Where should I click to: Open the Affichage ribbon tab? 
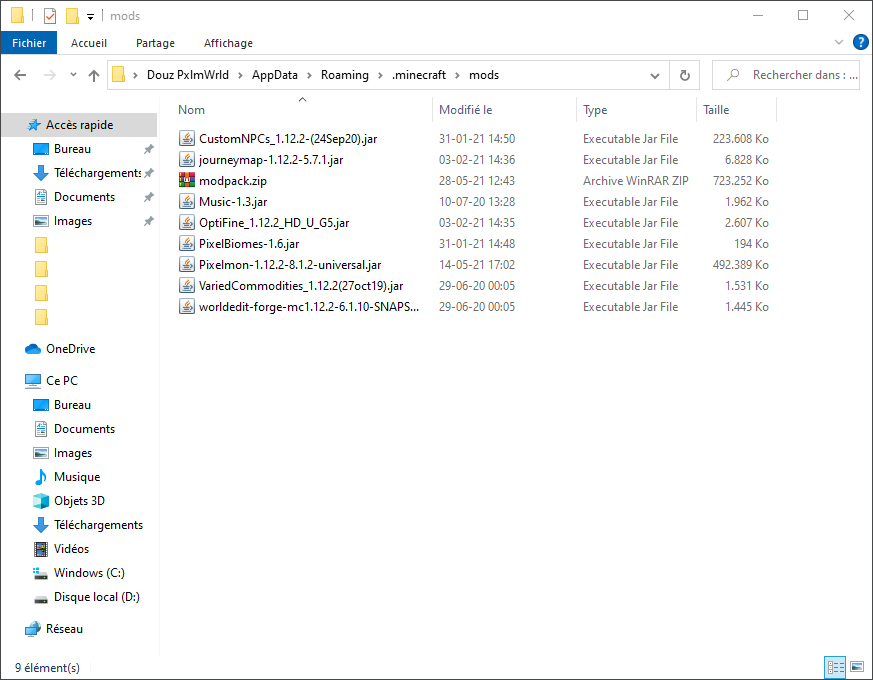pyautogui.click(x=228, y=43)
